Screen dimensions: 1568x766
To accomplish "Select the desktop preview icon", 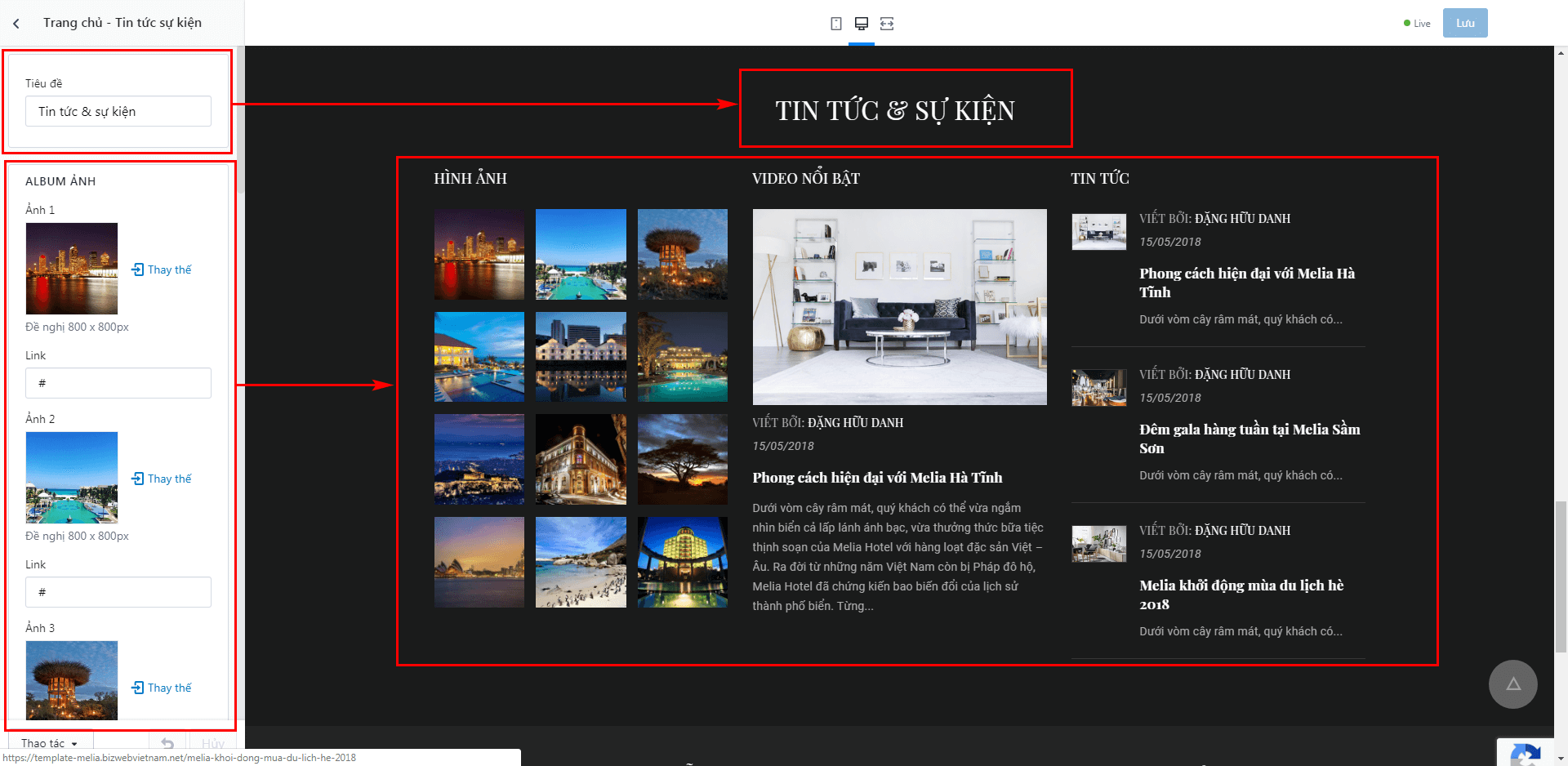I will 862,24.
